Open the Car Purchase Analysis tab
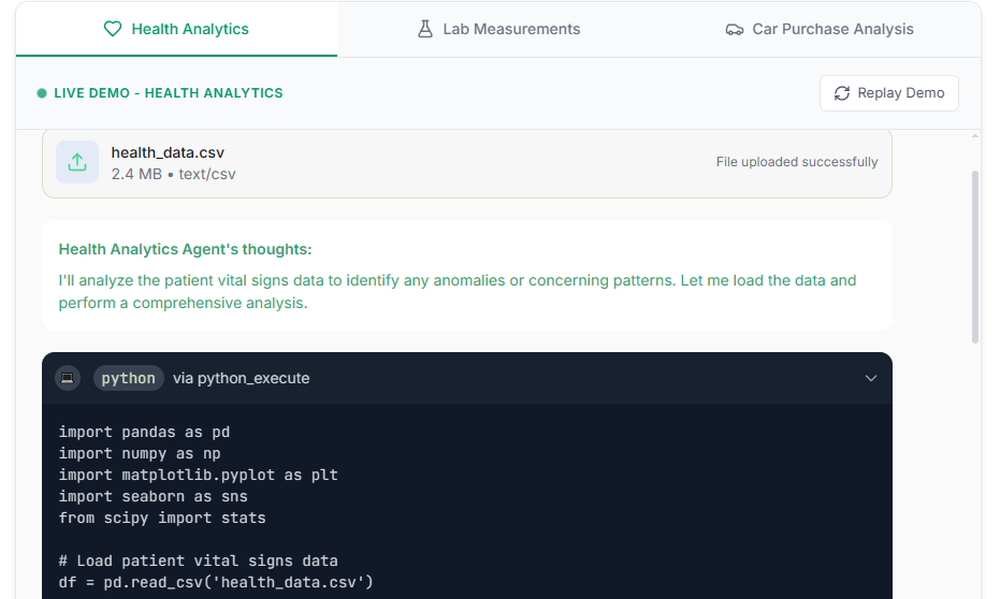The width and height of the screenshot is (1000, 599). click(832, 29)
